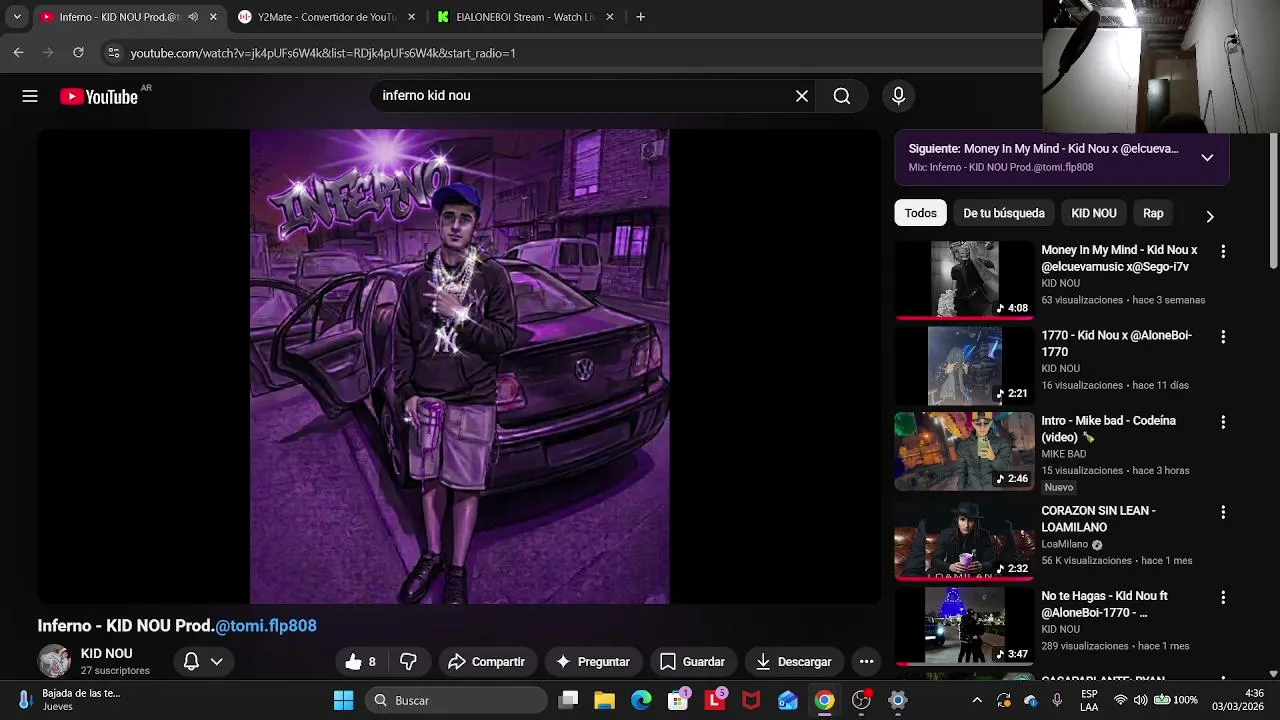Screen dimensions: 1280x720
Task: Show more filter chips with right arrow
Action: tap(1210, 216)
